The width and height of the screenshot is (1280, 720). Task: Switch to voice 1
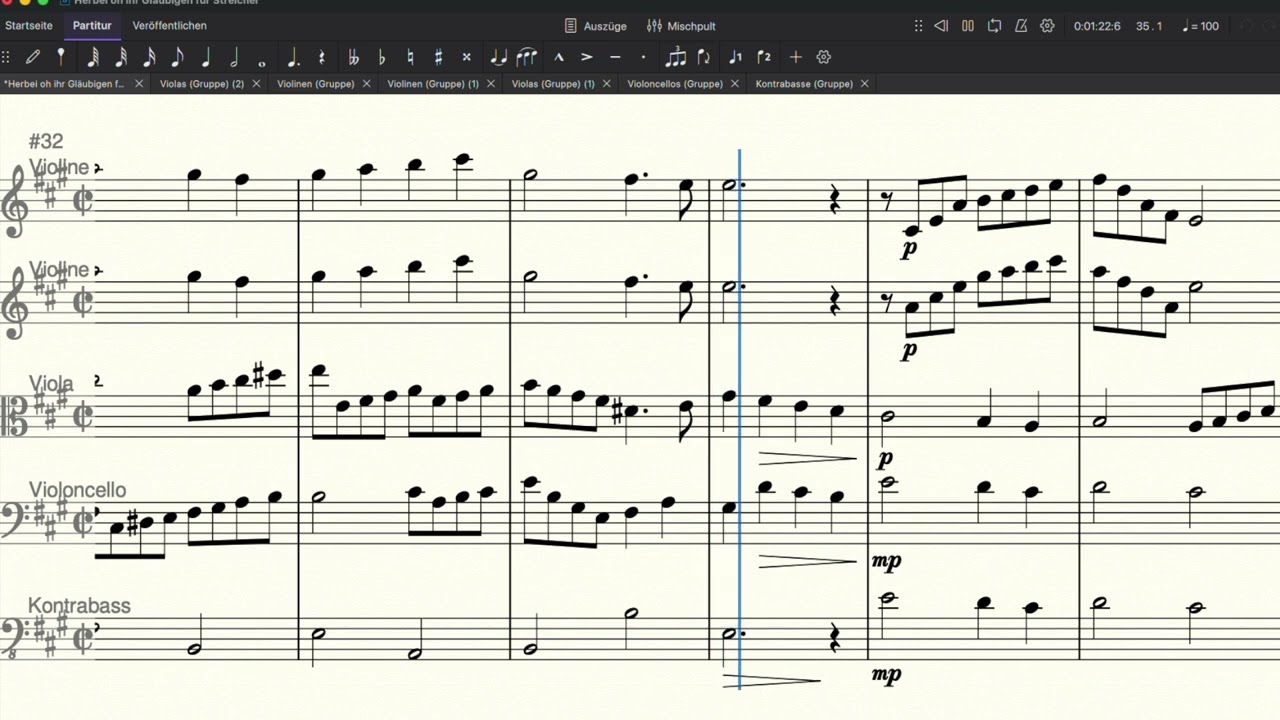coord(735,57)
